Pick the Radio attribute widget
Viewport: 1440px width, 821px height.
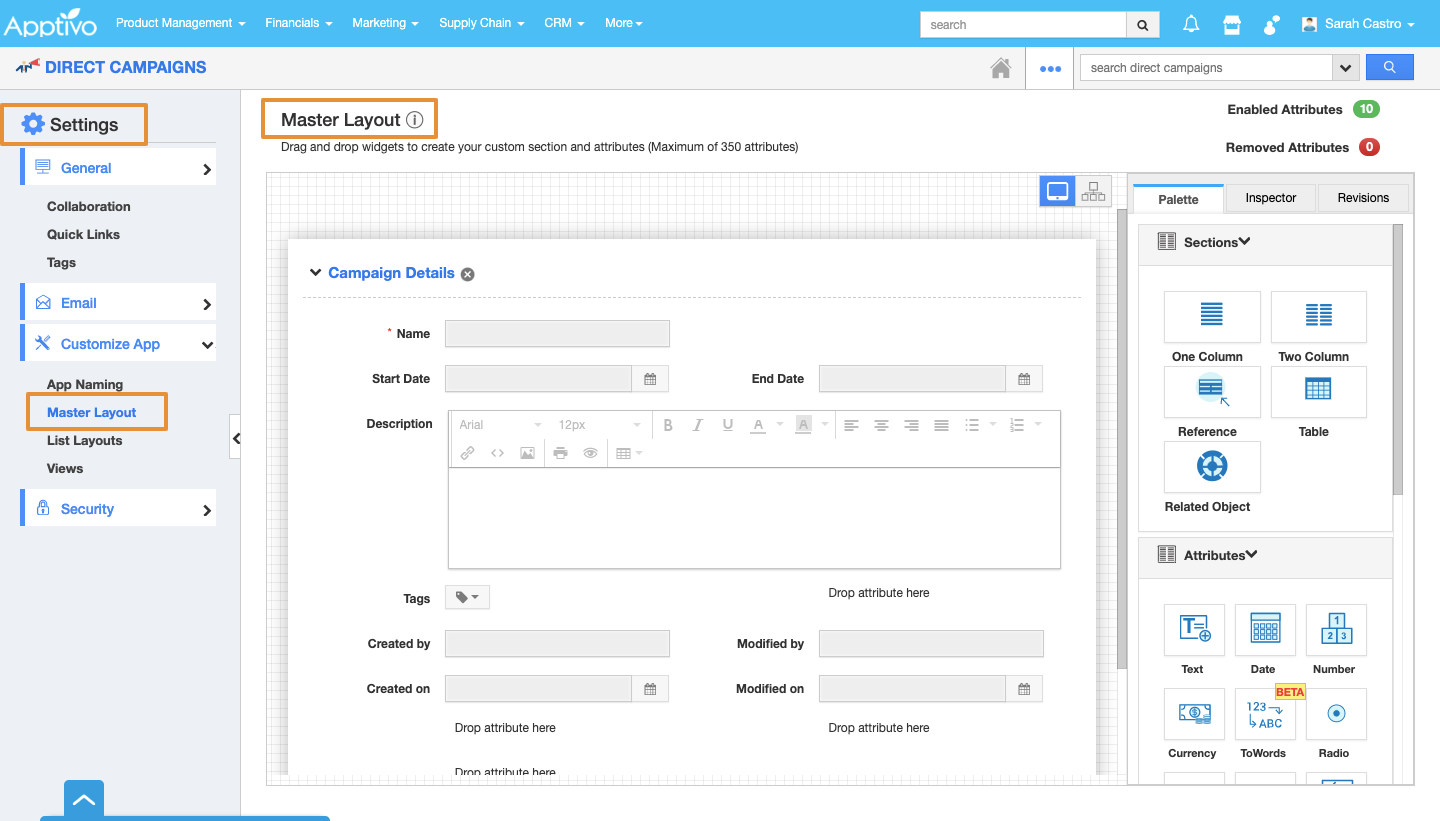coord(1336,714)
